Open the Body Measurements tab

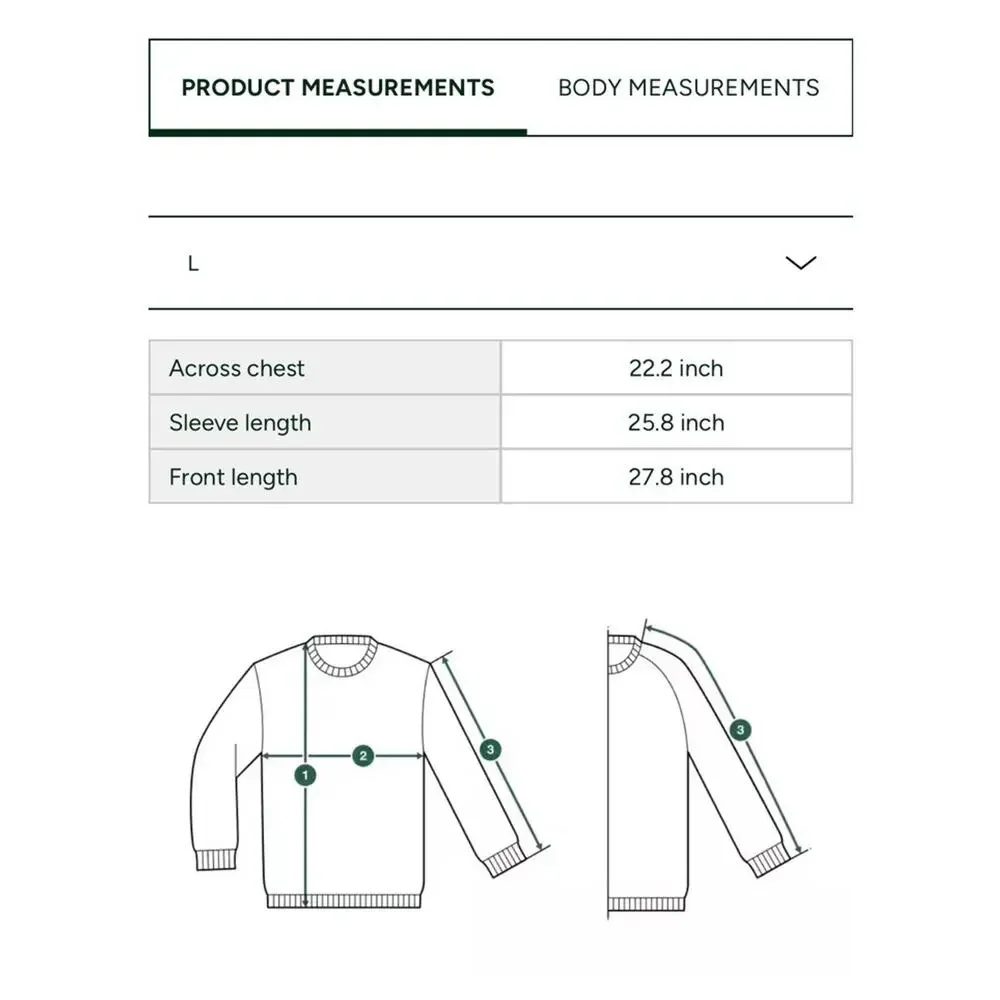pyautogui.click(x=689, y=87)
